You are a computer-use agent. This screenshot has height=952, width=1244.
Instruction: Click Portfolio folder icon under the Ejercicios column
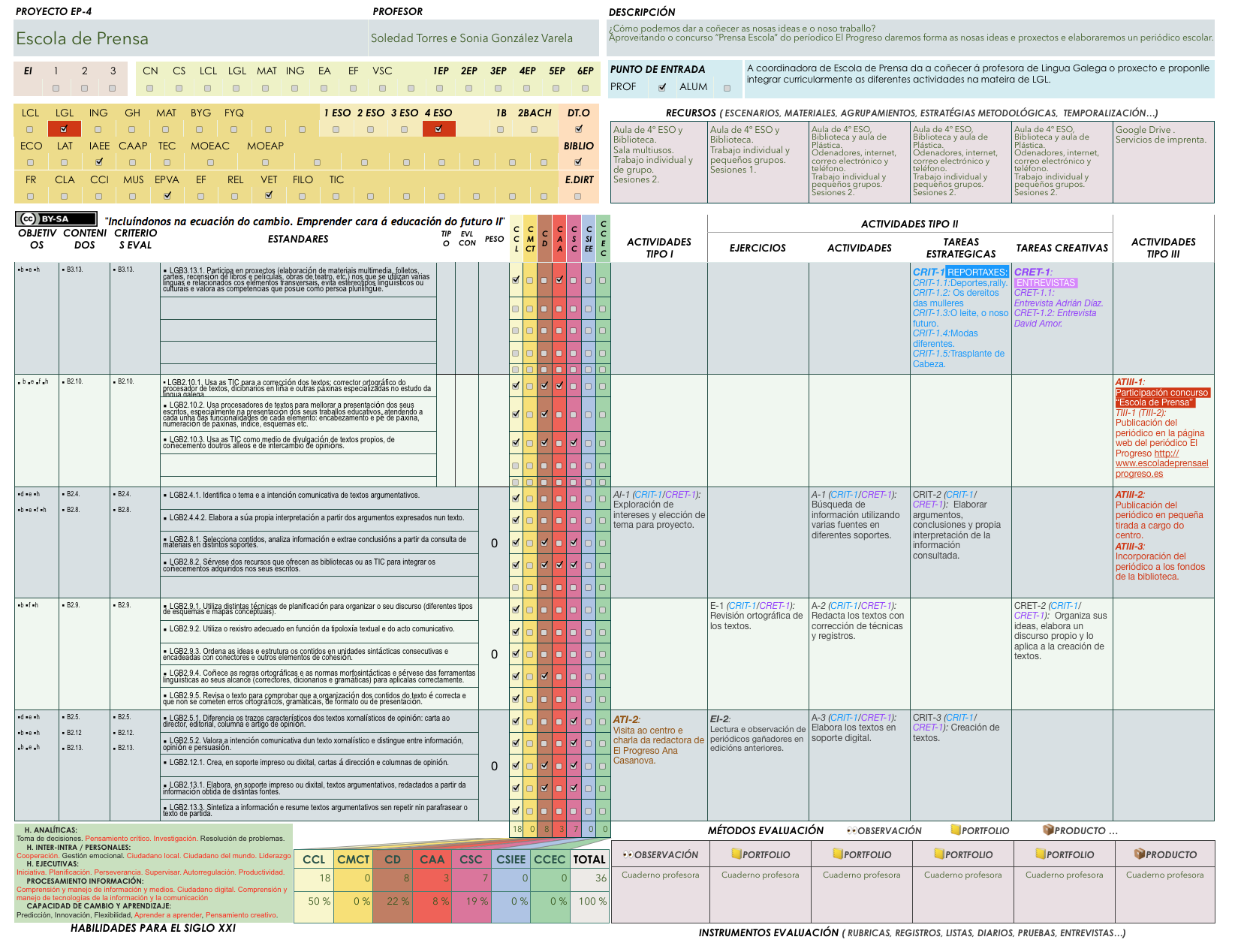coord(736,854)
